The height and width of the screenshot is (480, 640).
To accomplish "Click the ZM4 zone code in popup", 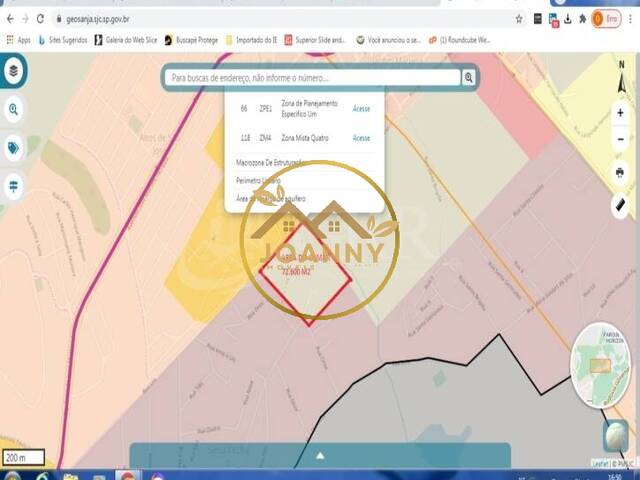I will click(265, 138).
